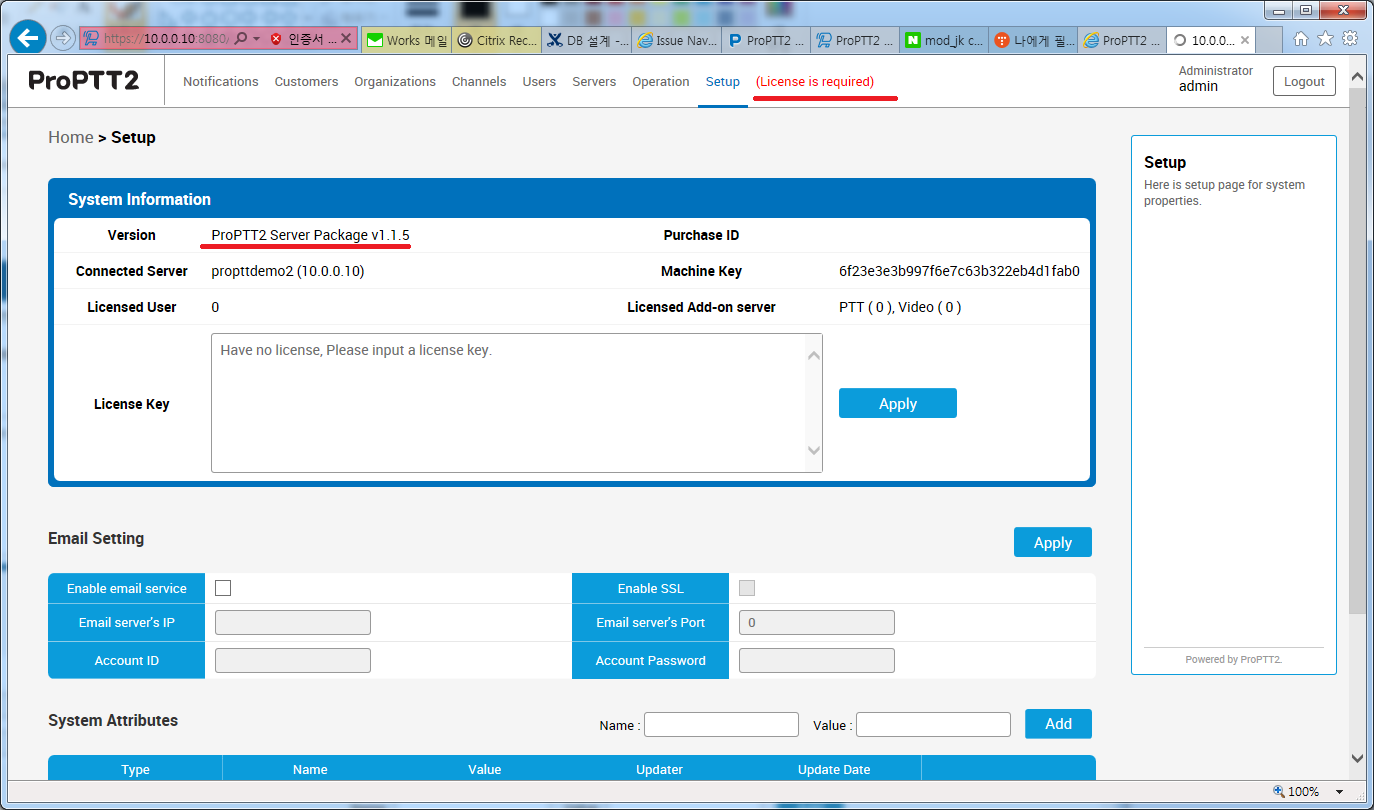The height and width of the screenshot is (810, 1374).
Task: Click the License Key text area
Action: click(x=510, y=403)
